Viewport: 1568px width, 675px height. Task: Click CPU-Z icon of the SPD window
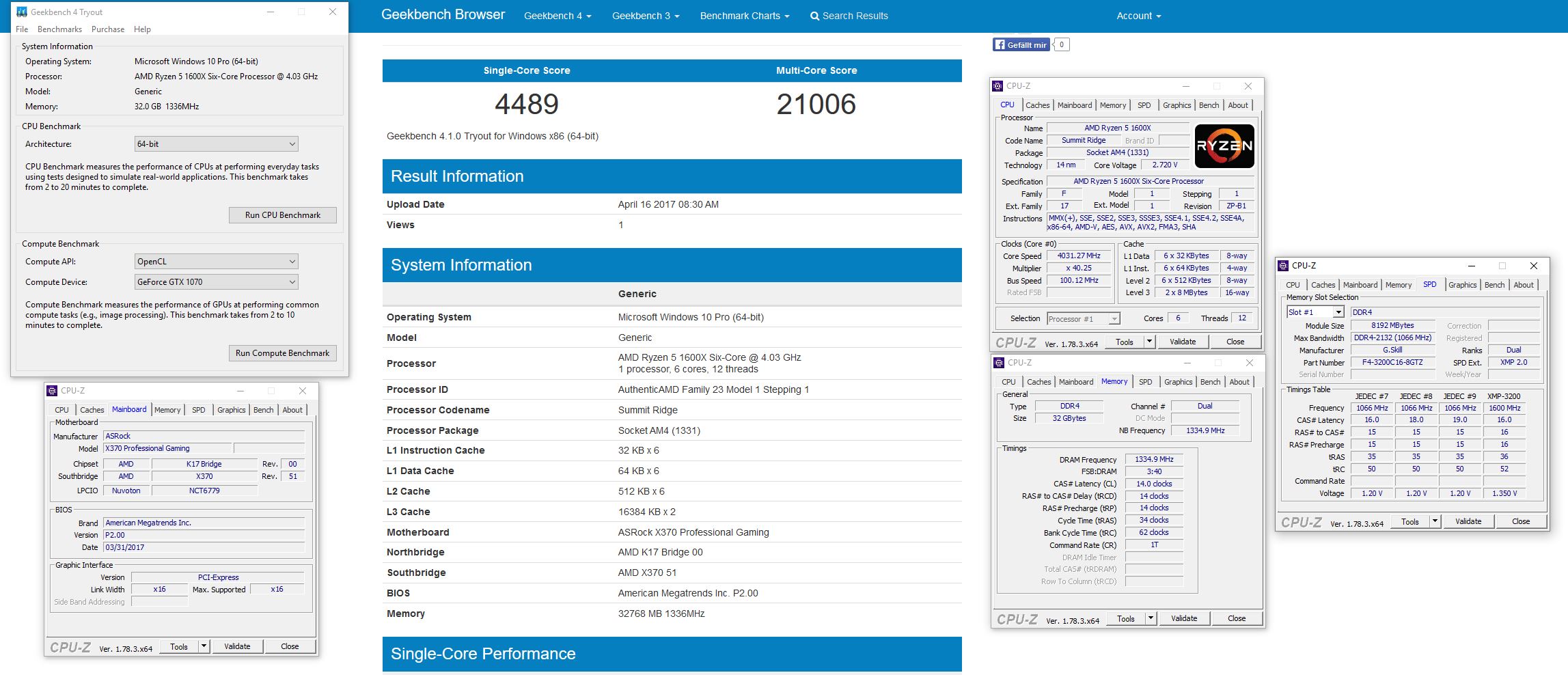point(1283,266)
